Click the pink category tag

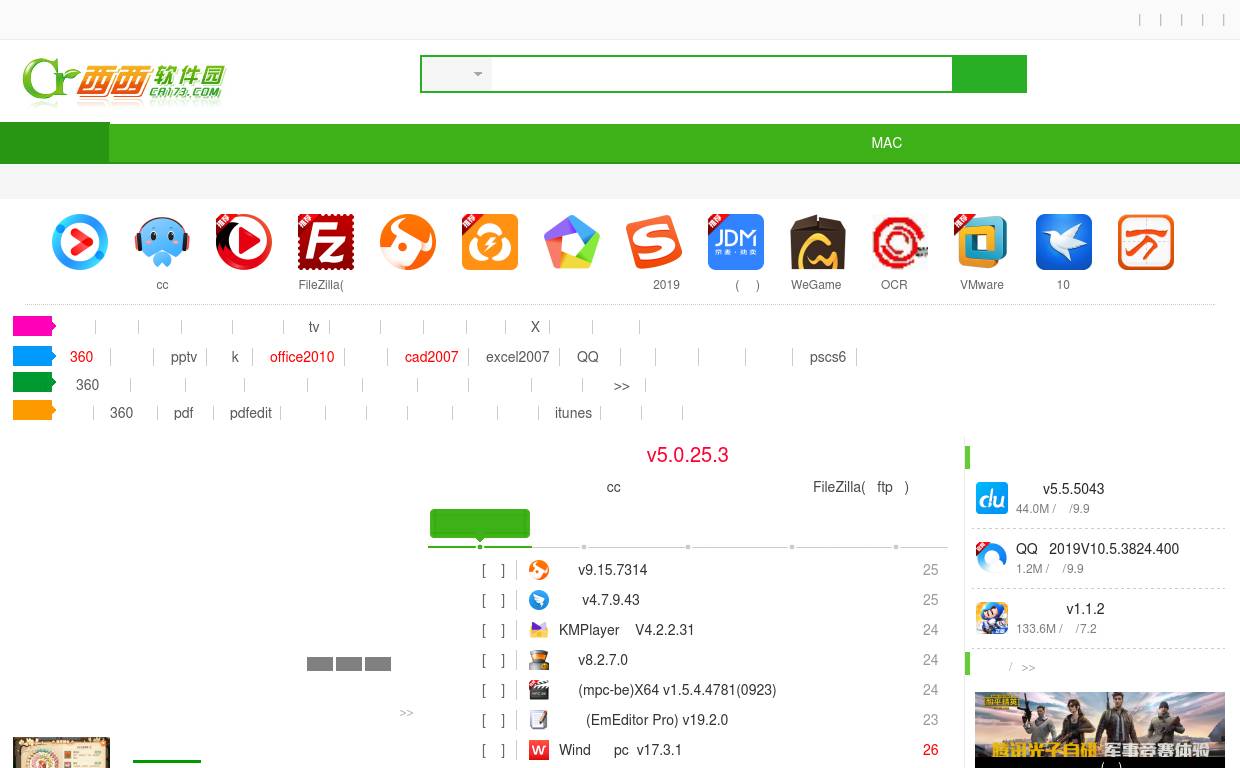[33, 326]
